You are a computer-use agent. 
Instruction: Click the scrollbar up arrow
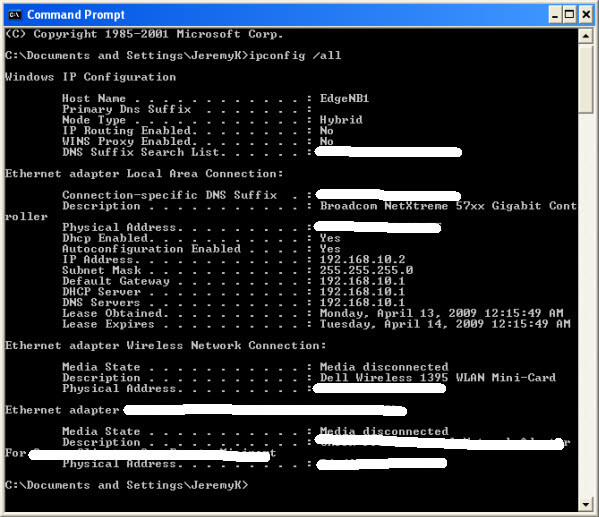coord(585,36)
